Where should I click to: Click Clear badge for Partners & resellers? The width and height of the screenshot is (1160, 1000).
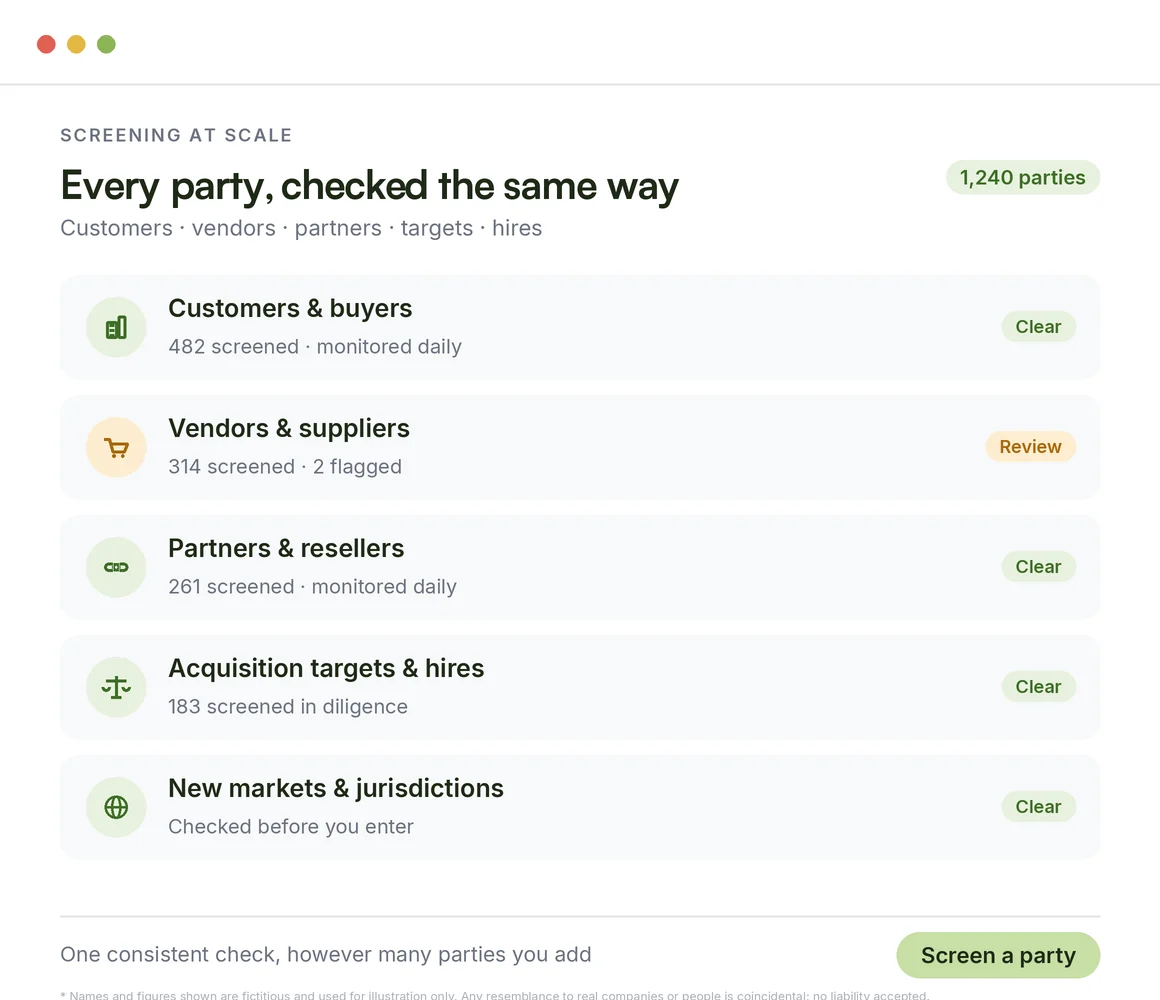(x=1038, y=567)
